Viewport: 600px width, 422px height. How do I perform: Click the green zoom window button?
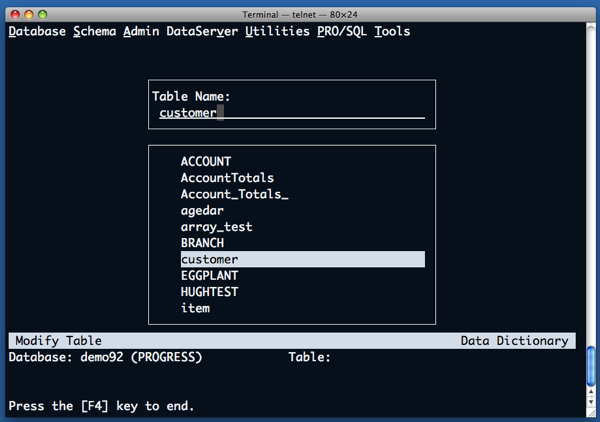43,14
